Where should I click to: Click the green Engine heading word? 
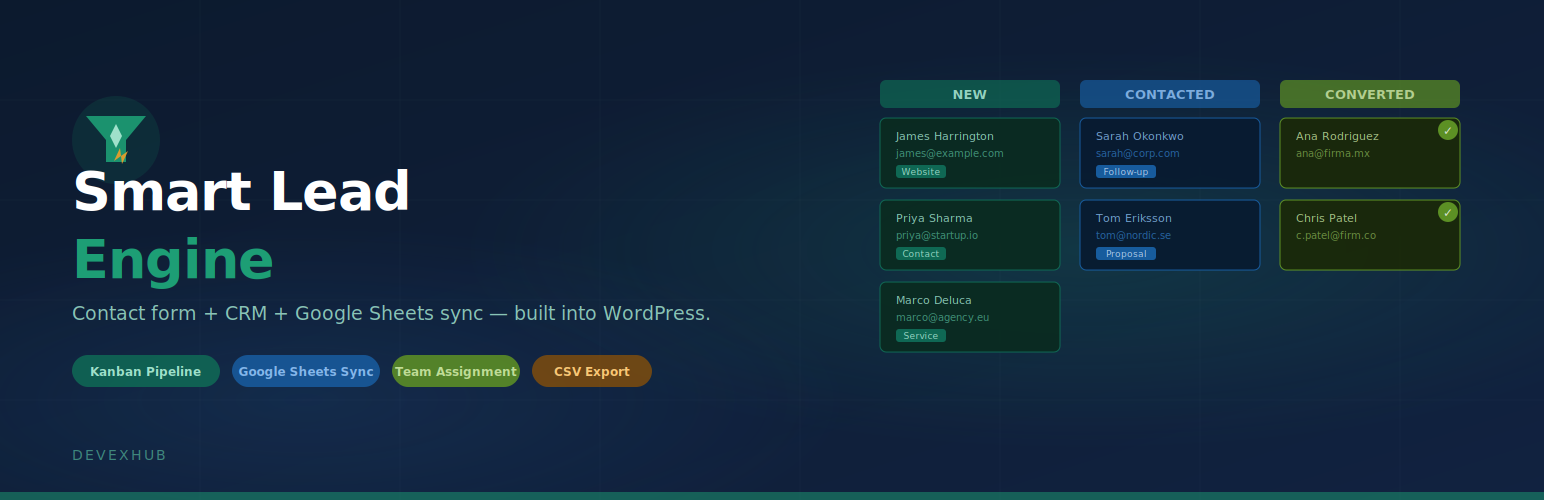pos(173,262)
